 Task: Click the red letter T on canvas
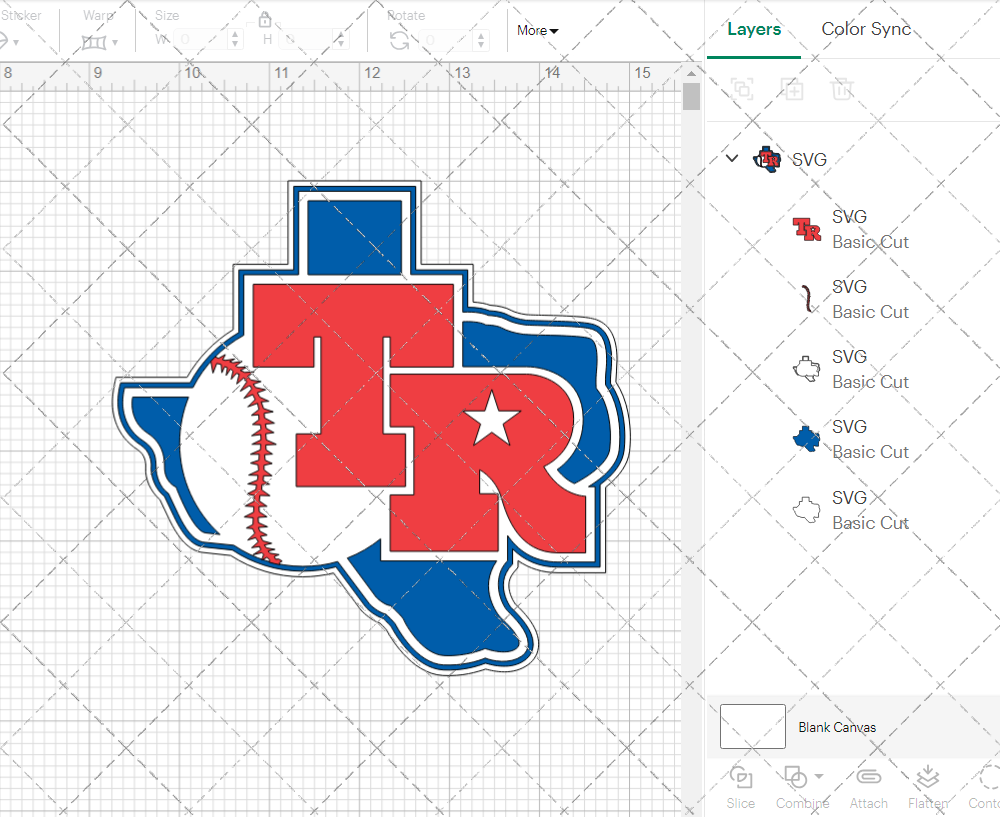point(353,385)
